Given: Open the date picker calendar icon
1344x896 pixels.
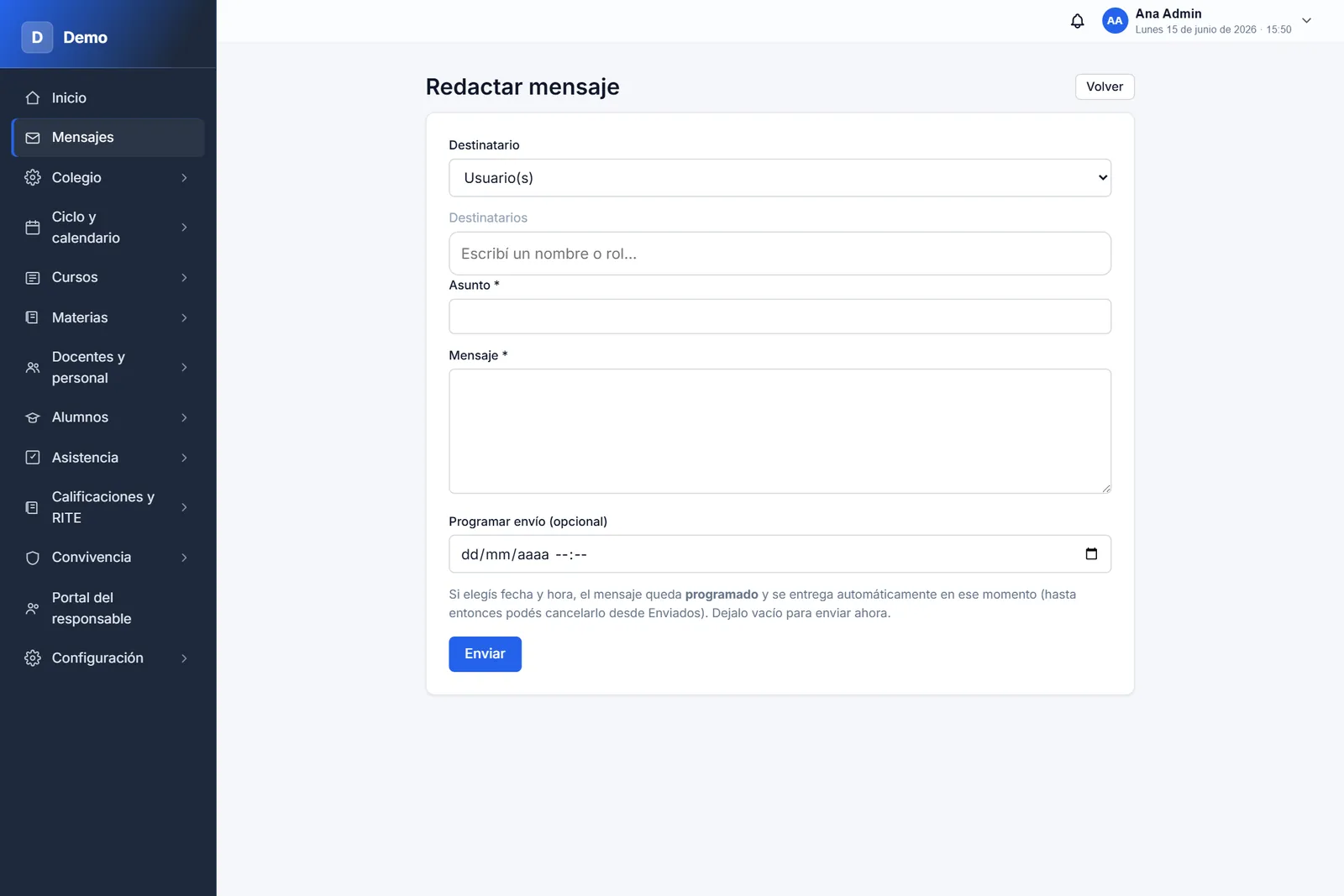Looking at the screenshot, I should (x=1091, y=554).
